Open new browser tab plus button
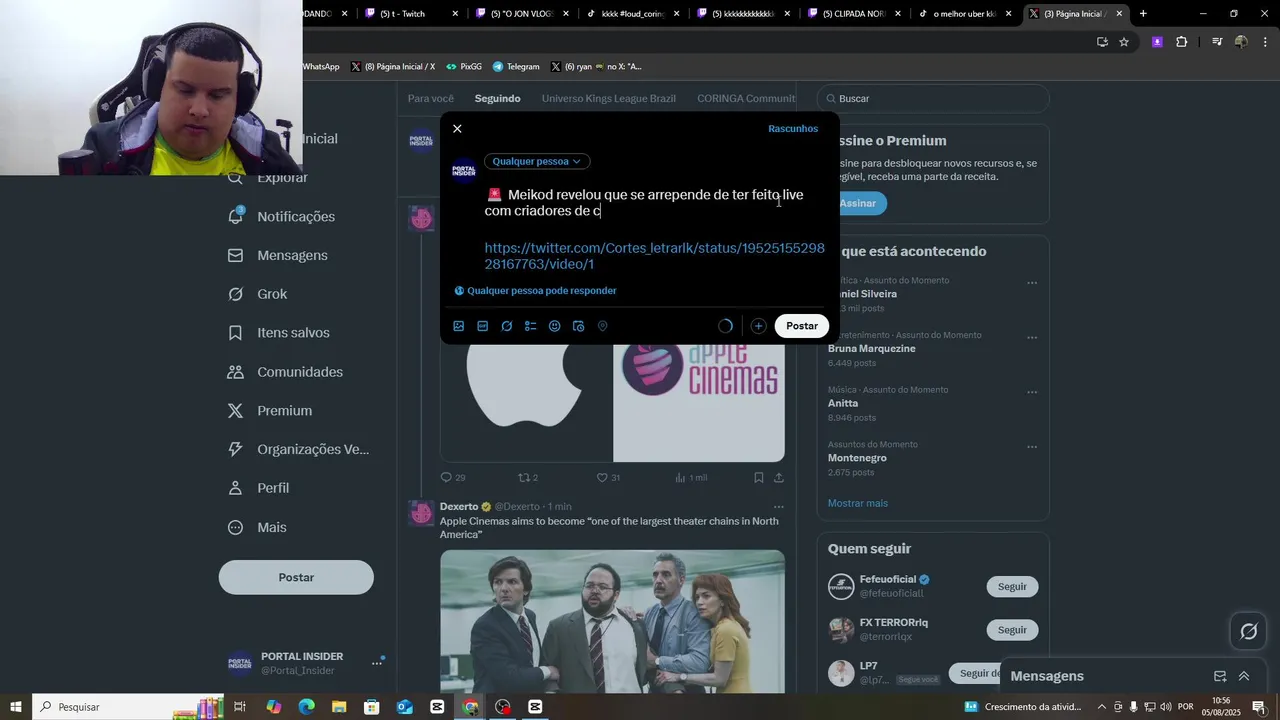This screenshot has width=1280, height=720. coord(1143,14)
